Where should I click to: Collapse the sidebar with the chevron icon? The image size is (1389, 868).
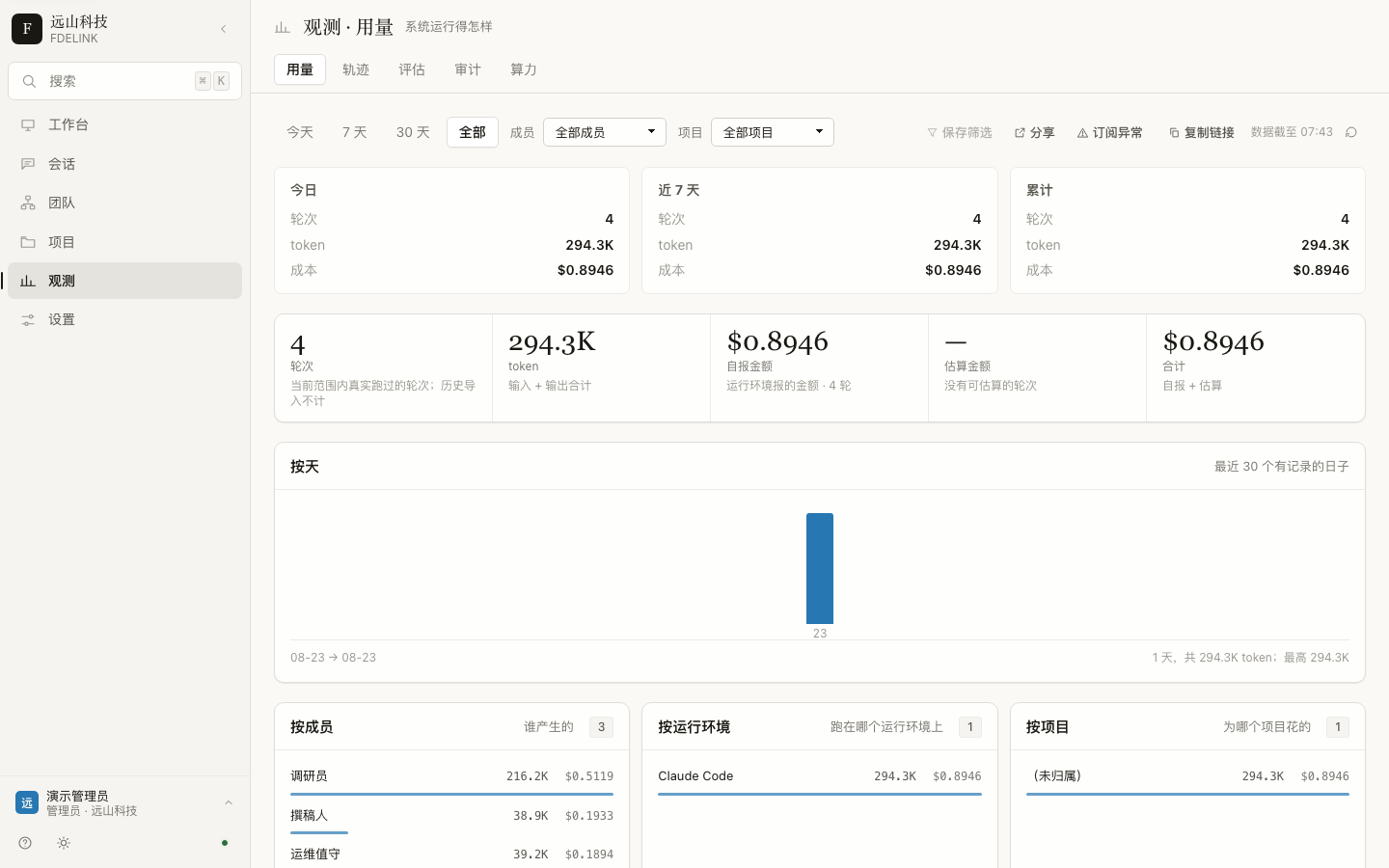pos(223,29)
